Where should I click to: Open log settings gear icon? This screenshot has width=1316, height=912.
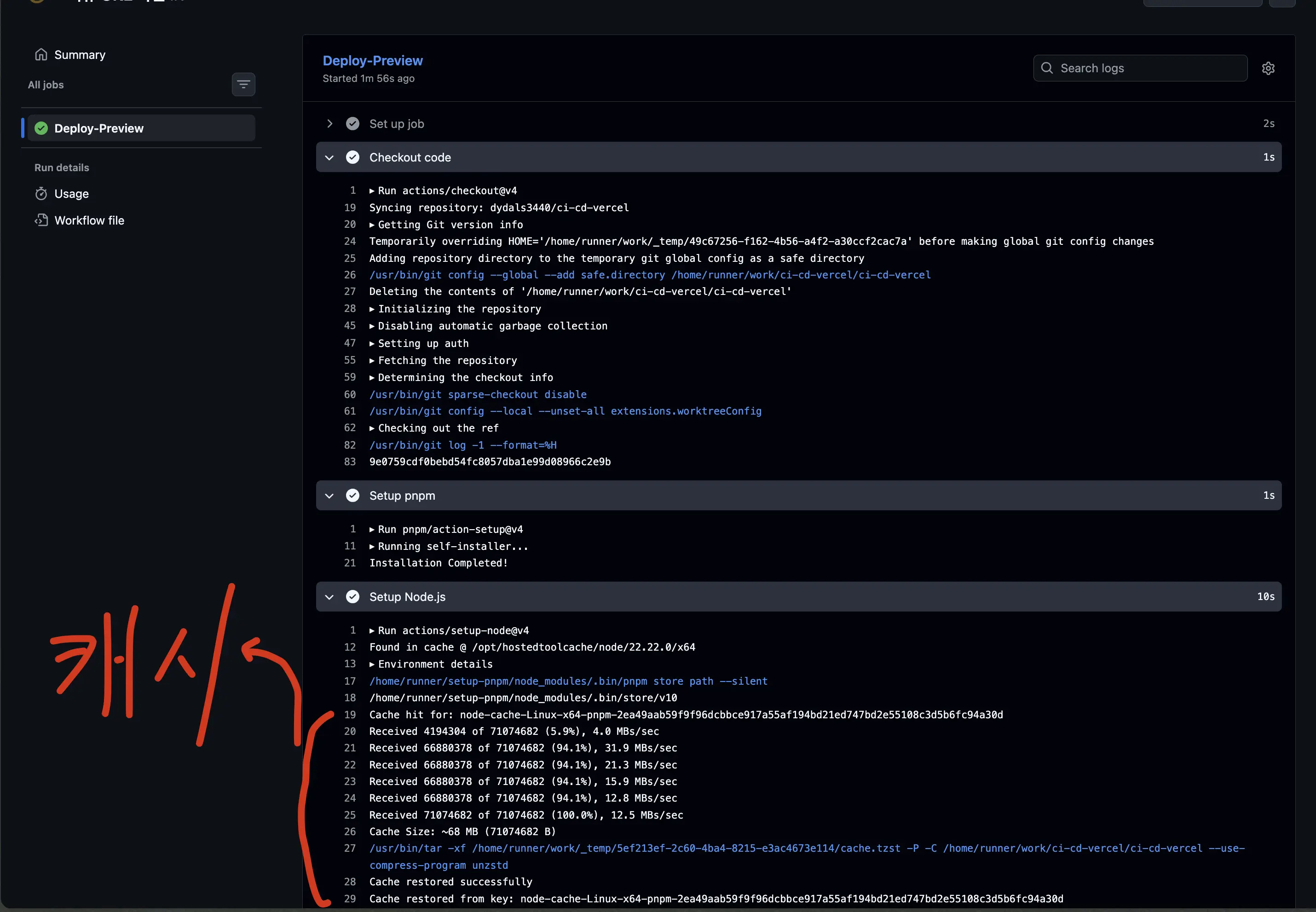(1267, 69)
